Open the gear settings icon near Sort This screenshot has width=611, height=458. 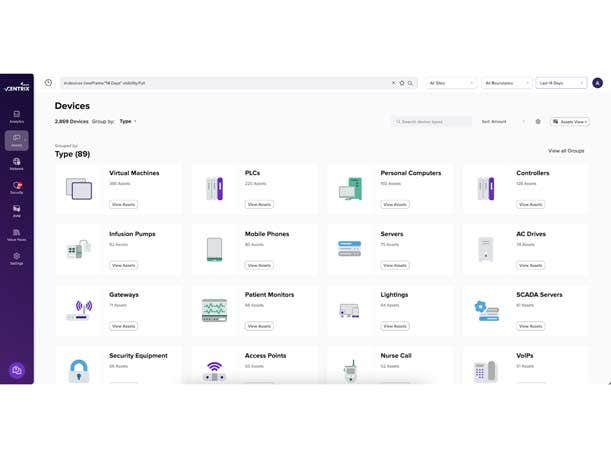pos(538,121)
